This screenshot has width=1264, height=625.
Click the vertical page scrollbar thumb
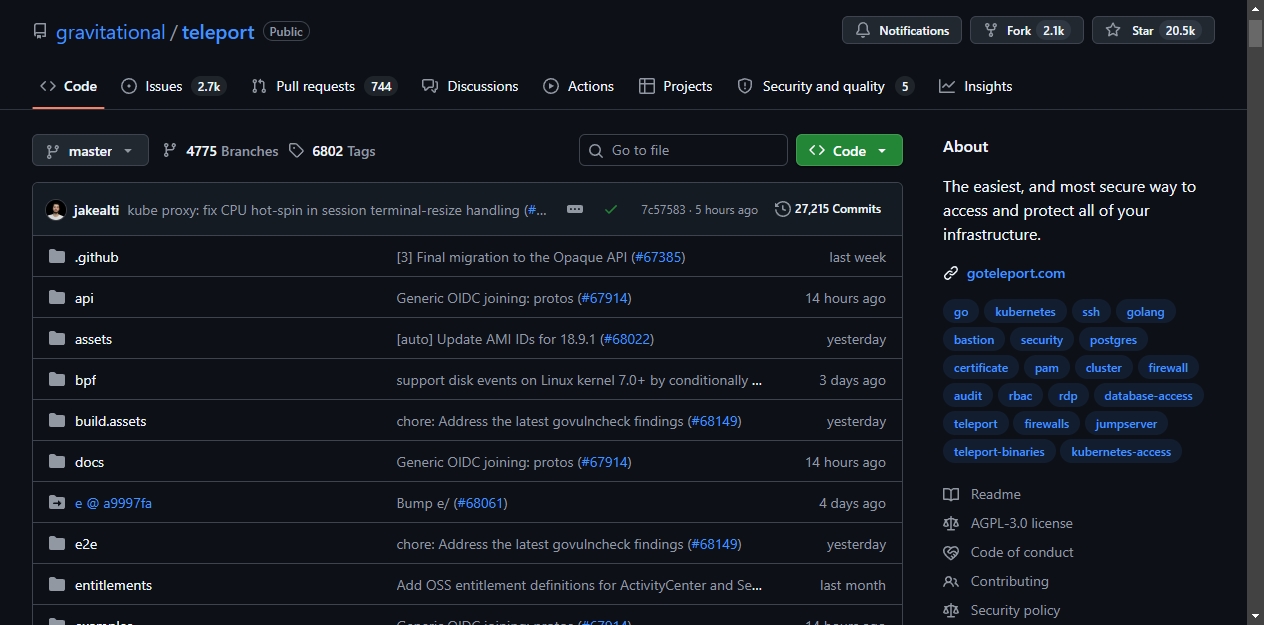tap(1255, 32)
